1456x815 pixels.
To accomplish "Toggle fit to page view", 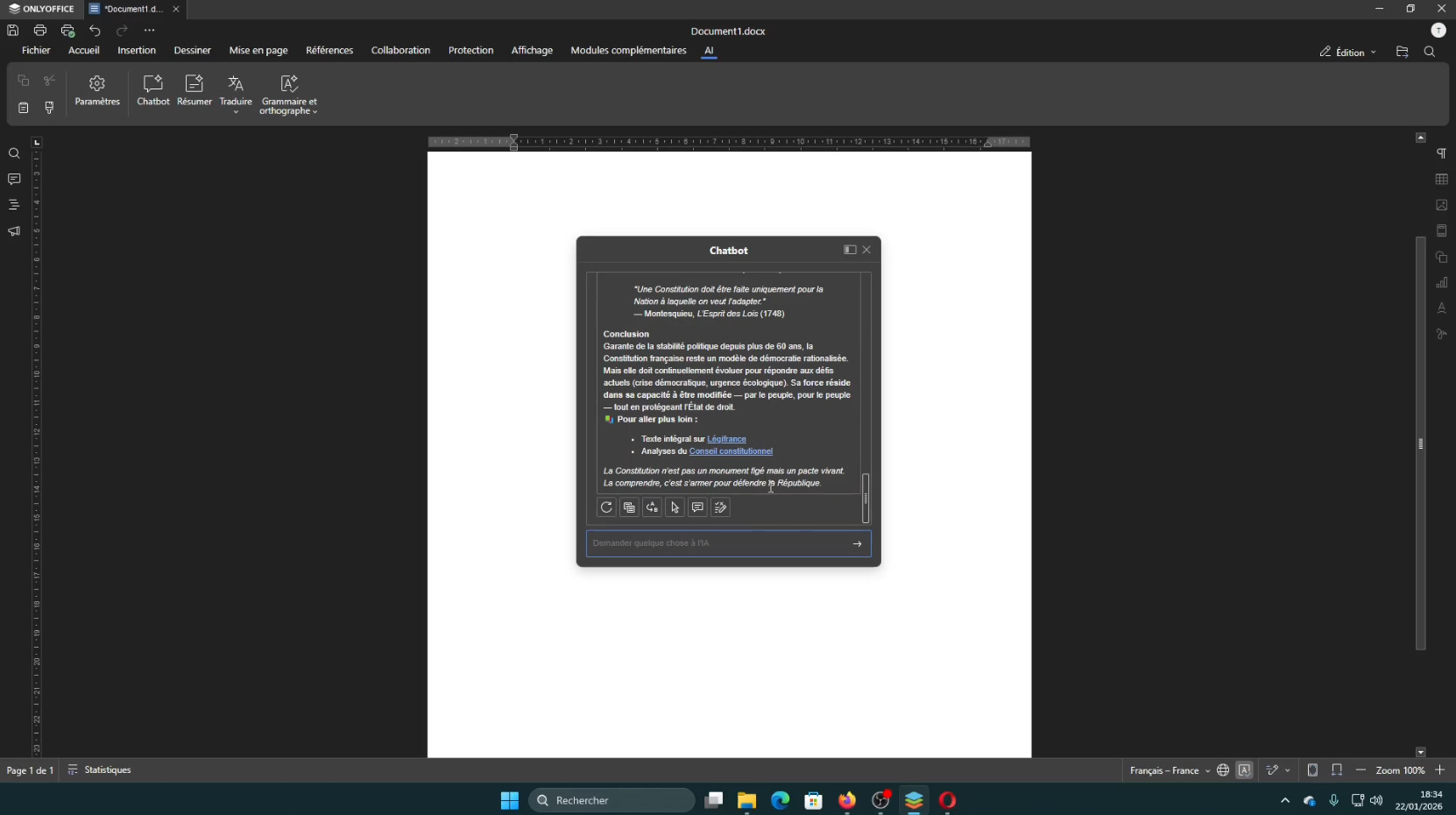I will [x=1312, y=770].
